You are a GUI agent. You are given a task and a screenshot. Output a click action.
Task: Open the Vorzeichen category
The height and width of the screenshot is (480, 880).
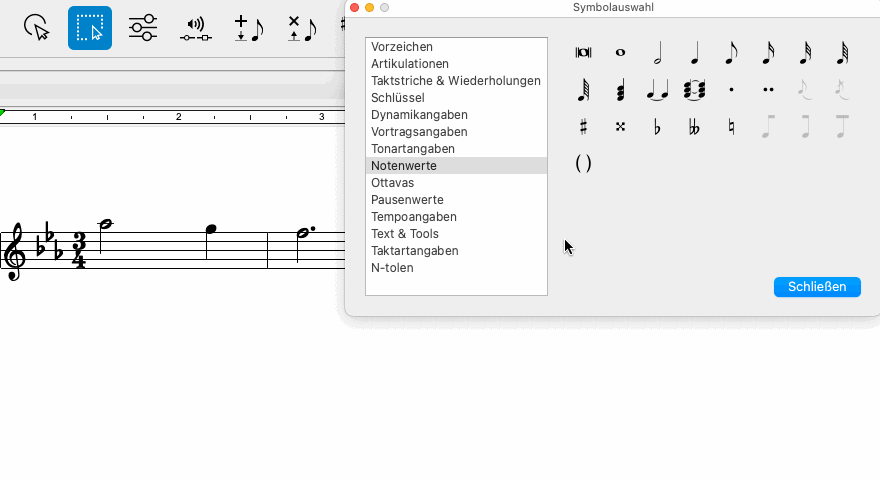point(402,47)
